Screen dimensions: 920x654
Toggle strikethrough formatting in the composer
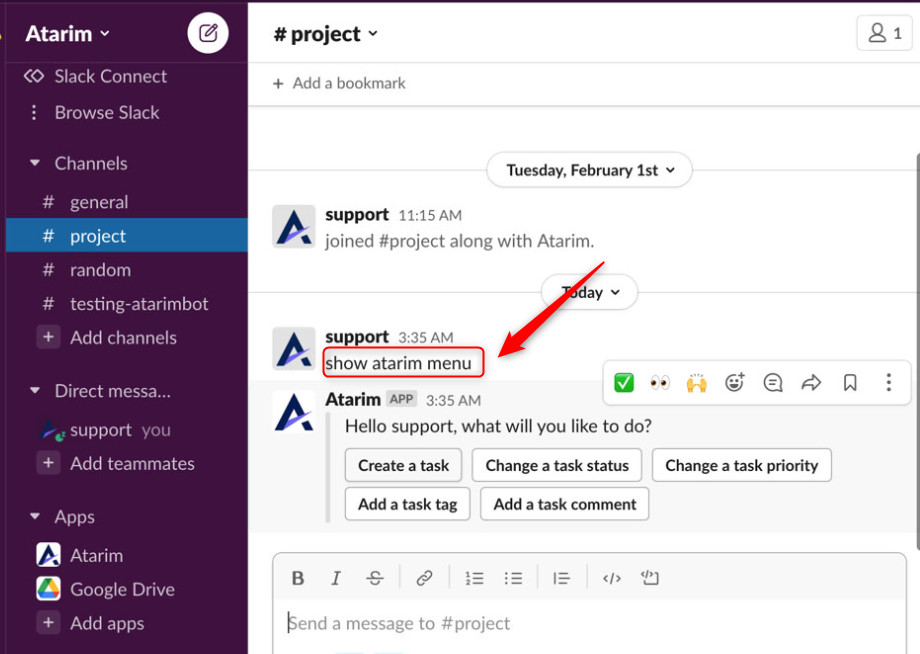coord(375,578)
